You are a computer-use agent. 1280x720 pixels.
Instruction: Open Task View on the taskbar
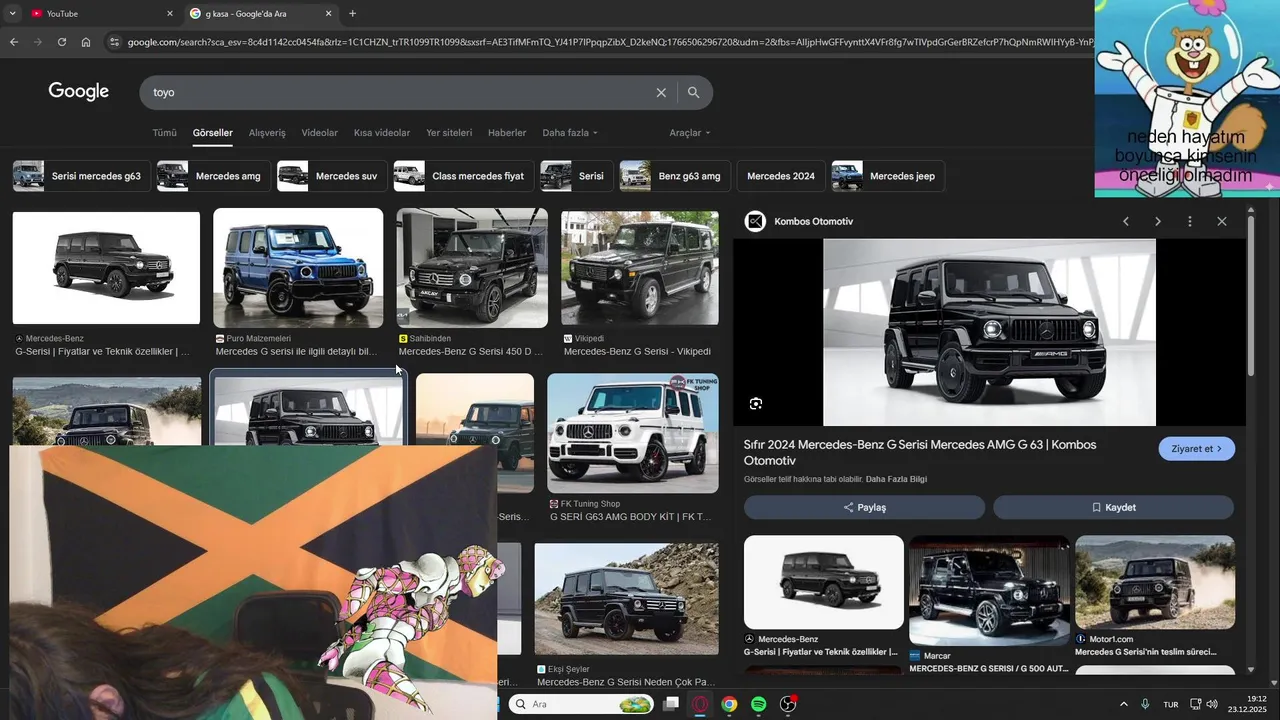pos(672,704)
